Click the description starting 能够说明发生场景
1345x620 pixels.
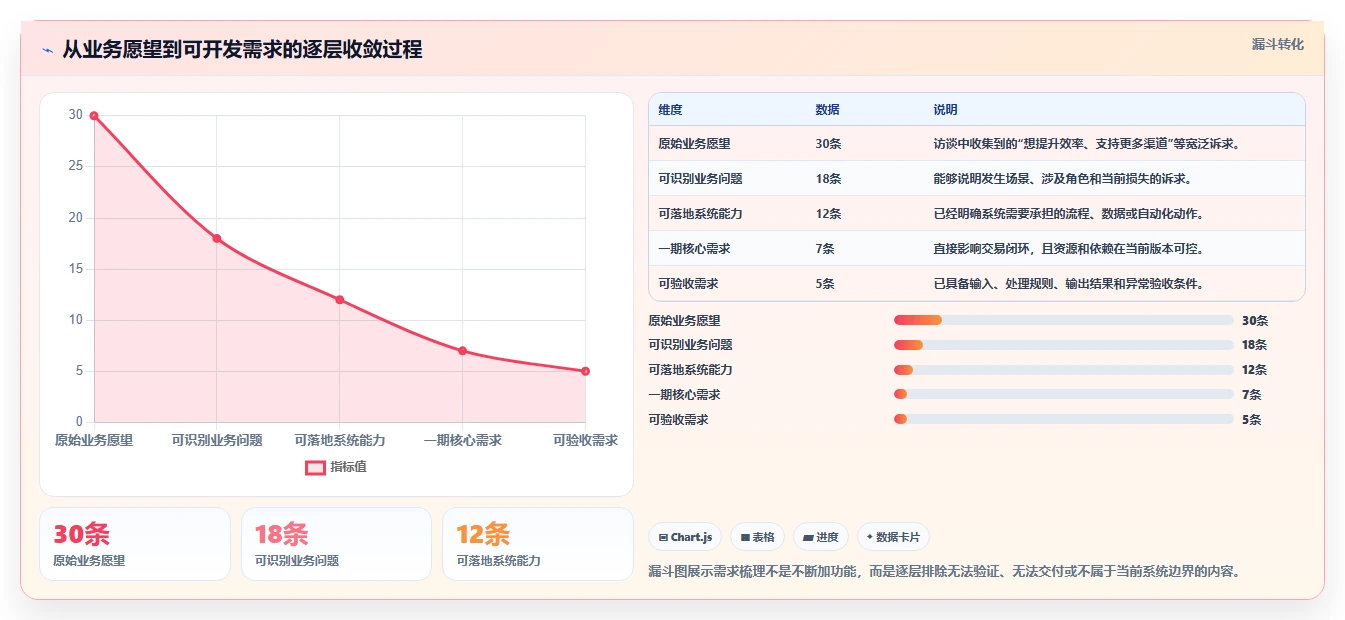click(1062, 179)
